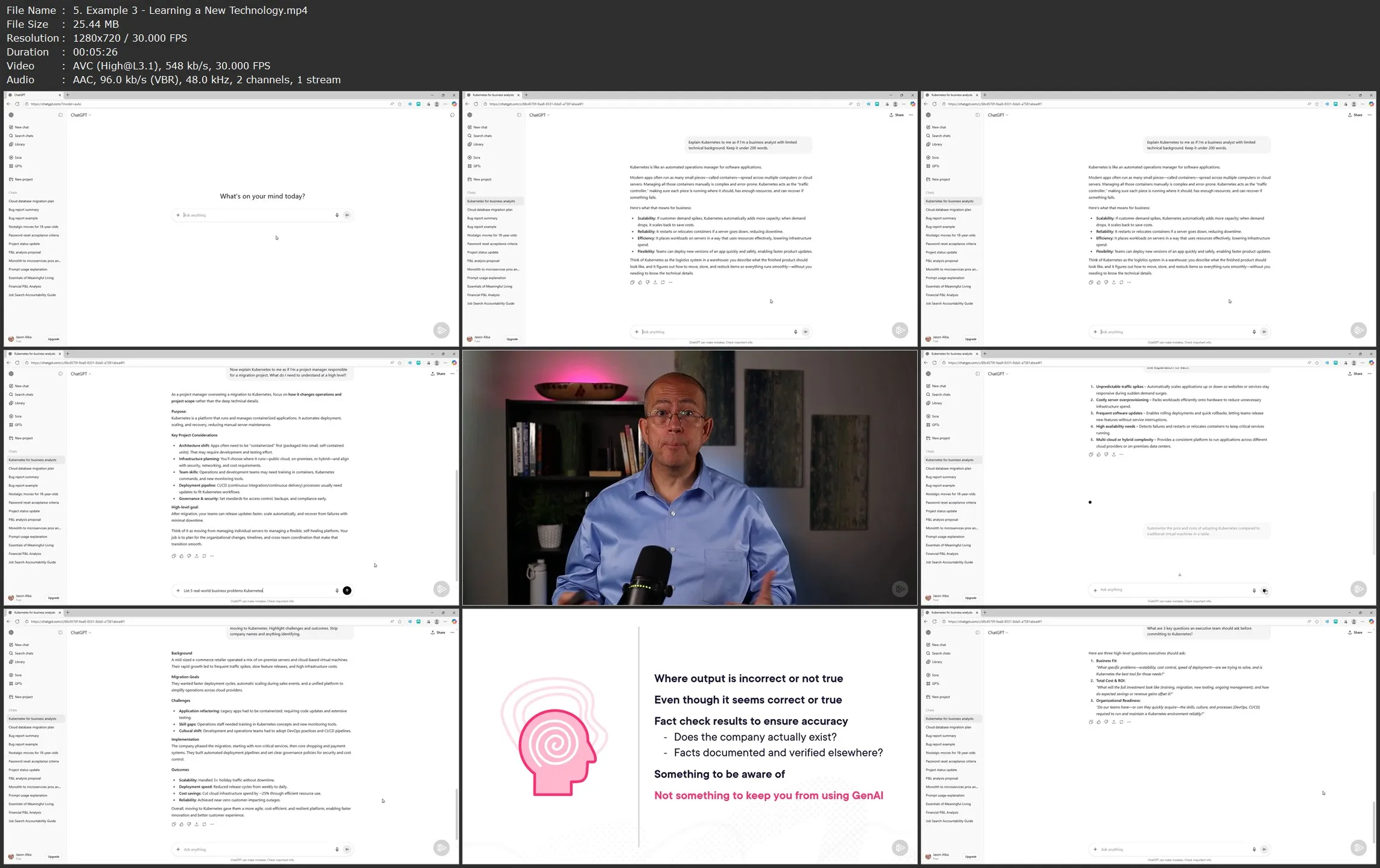Click scroll-to-bottom arrow above middle-right frame's input

click(1180, 575)
